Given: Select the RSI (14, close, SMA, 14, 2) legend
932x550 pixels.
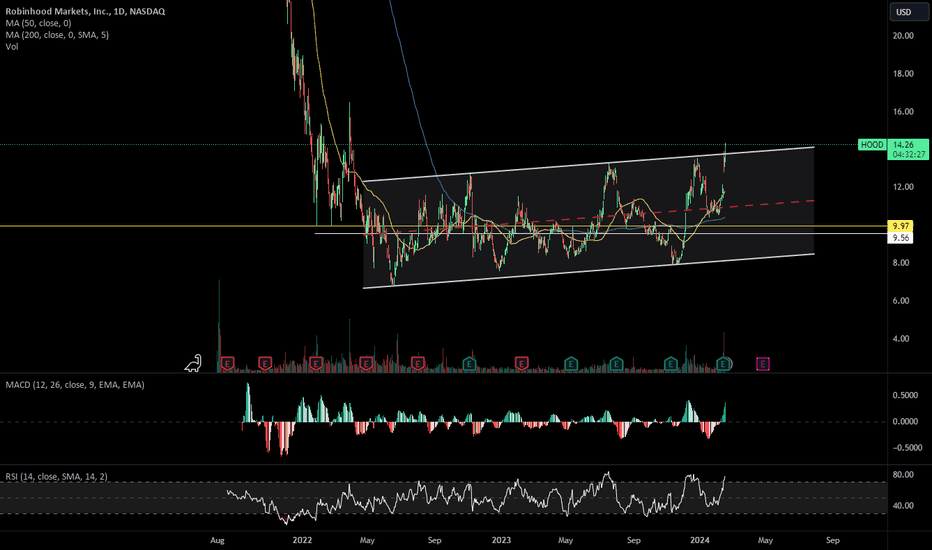Looking at the screenshot, I should click(56, 476).
